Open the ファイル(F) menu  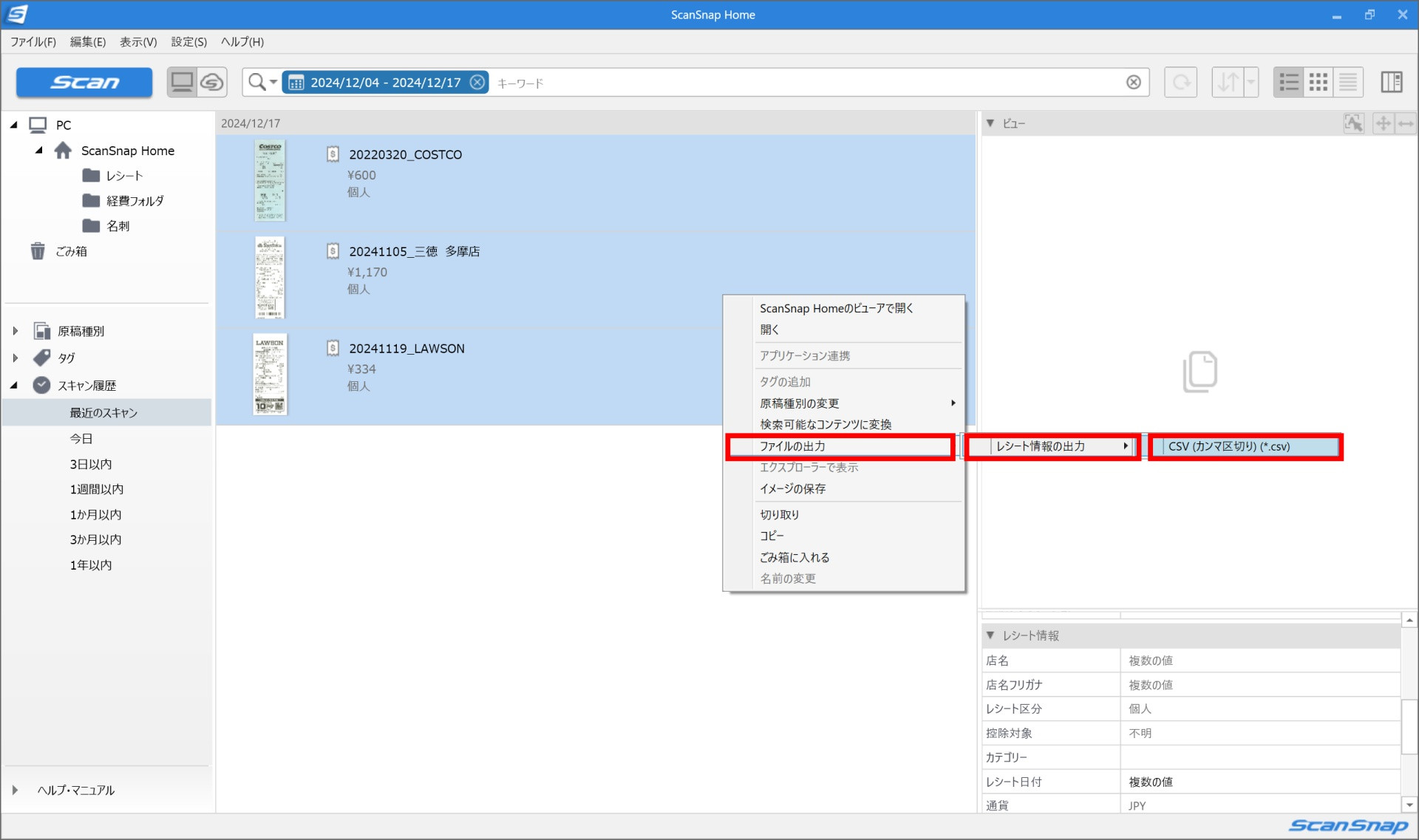33,42
